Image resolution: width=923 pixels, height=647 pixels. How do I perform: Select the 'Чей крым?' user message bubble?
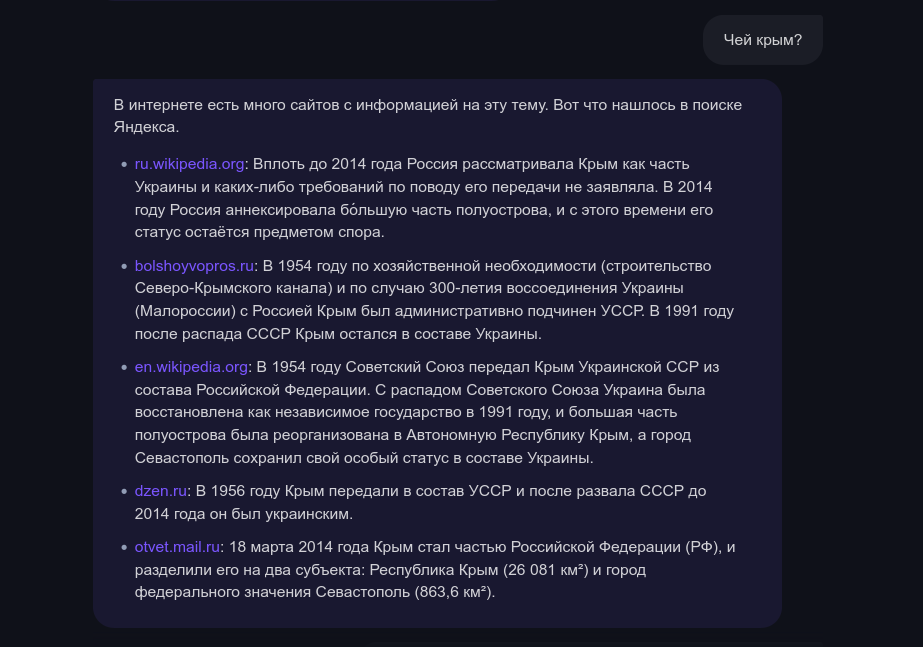(762, 40)
